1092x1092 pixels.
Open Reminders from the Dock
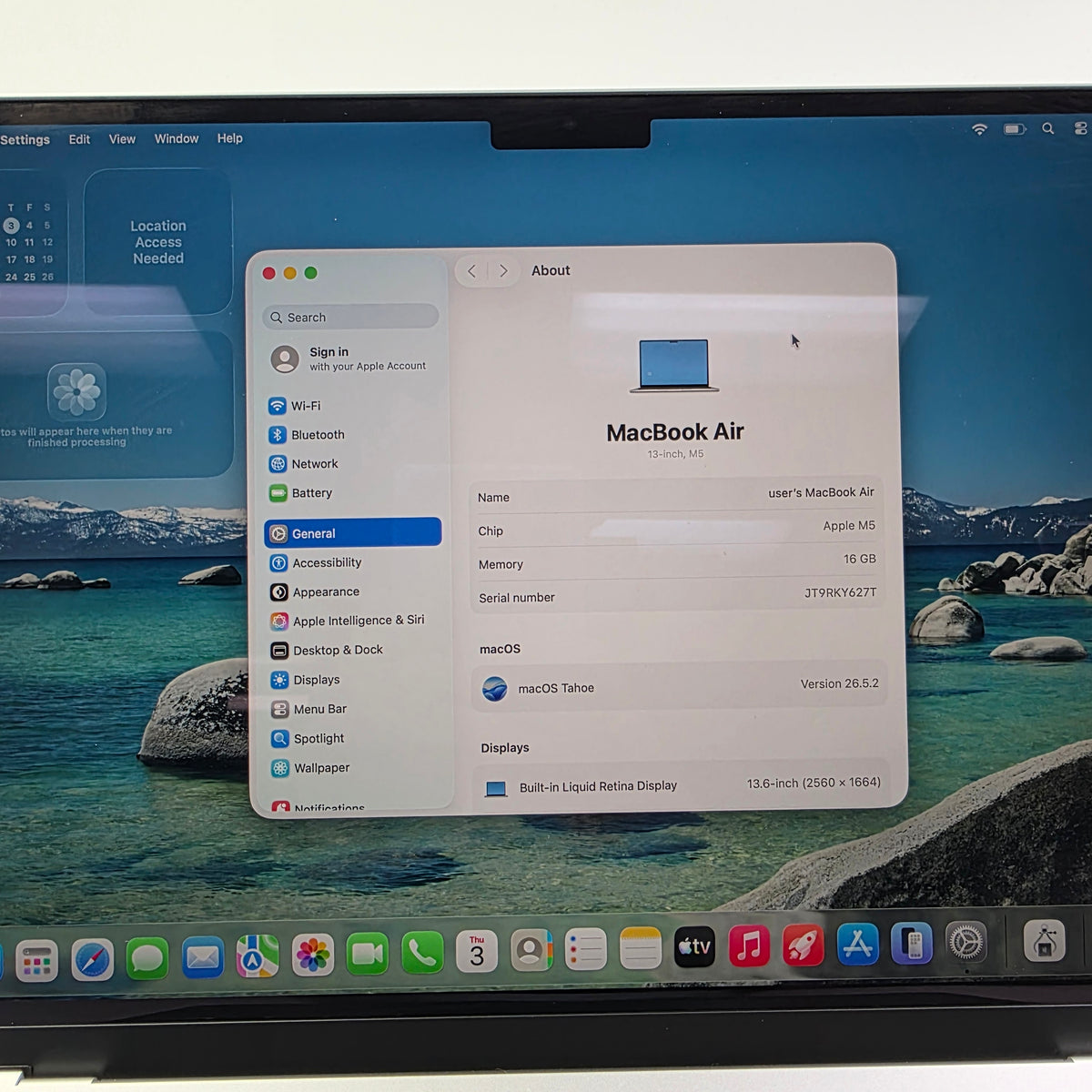(x=585, y=951)
